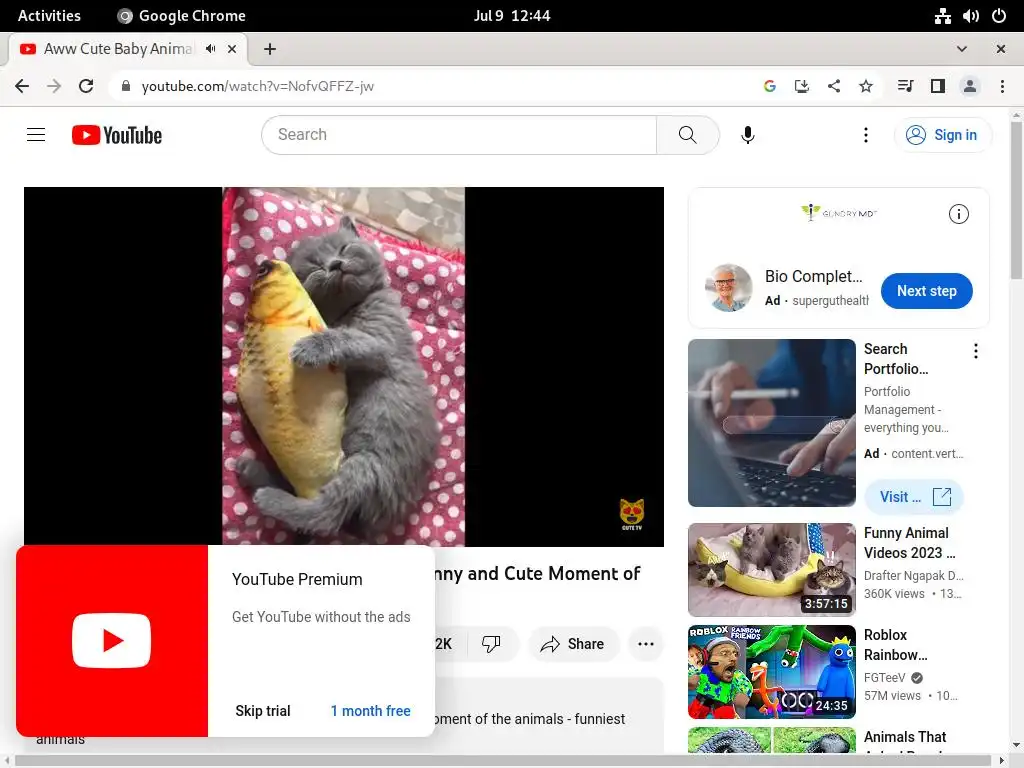Click the clock Jul 9 12:44
Screen dimensions: 1024x768
[x=512, y=16]
